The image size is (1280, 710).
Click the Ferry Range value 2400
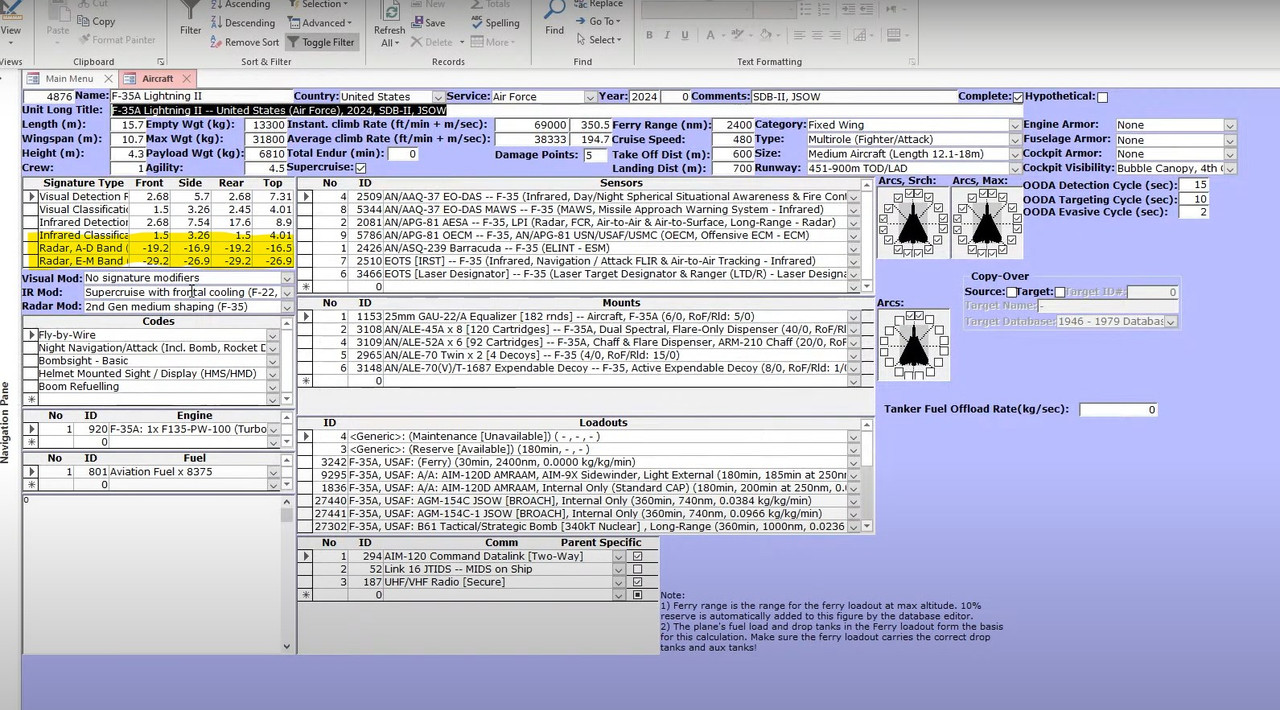[734, 125]
